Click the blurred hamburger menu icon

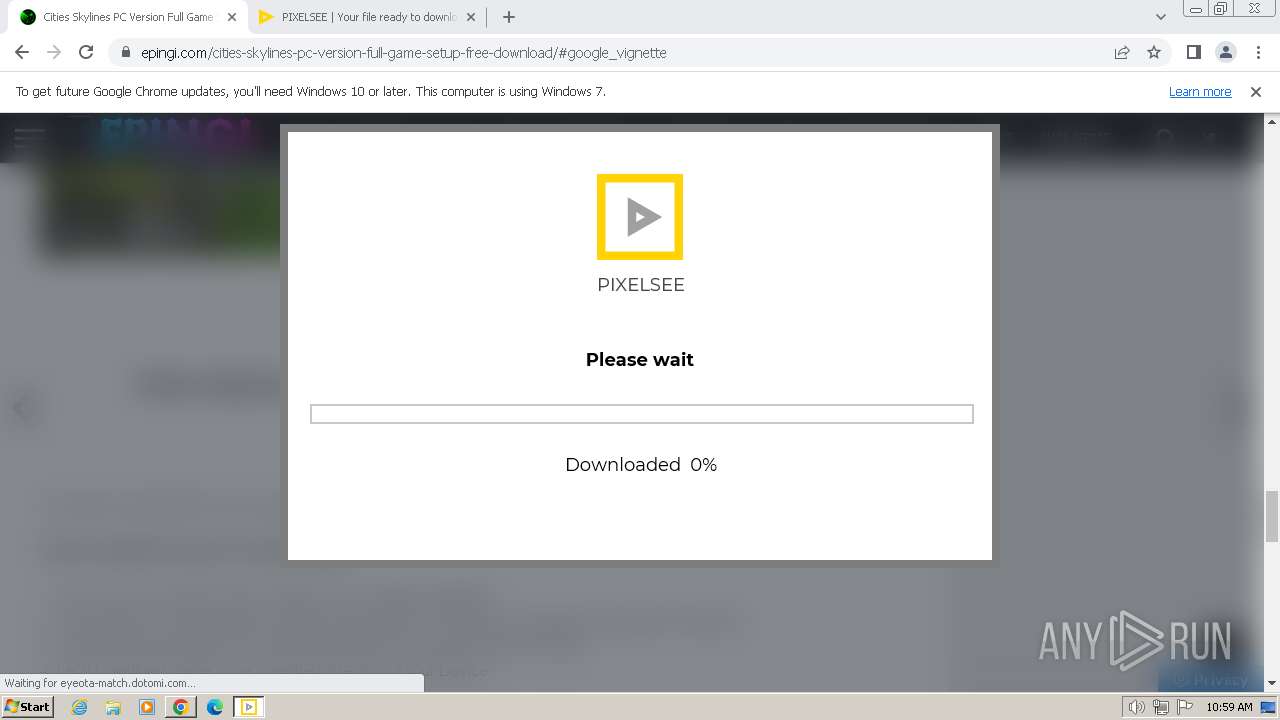[x=29, y=137]
